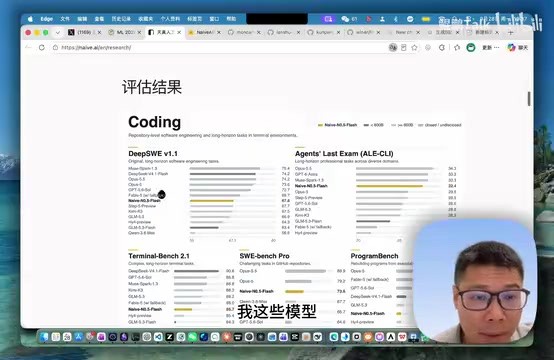The image size is (554, 360).
Task: Click the Coding section title
Action: 155,122
